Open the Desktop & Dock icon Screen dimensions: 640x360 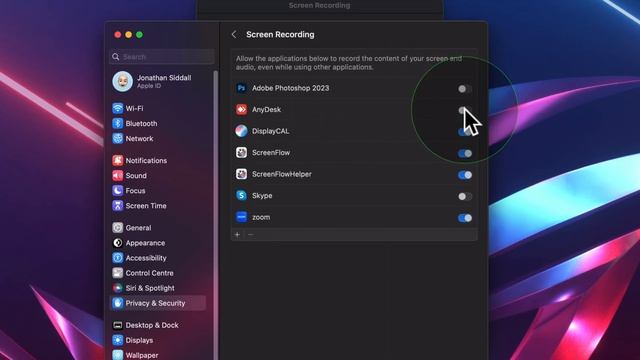click(x=118, y=325)
